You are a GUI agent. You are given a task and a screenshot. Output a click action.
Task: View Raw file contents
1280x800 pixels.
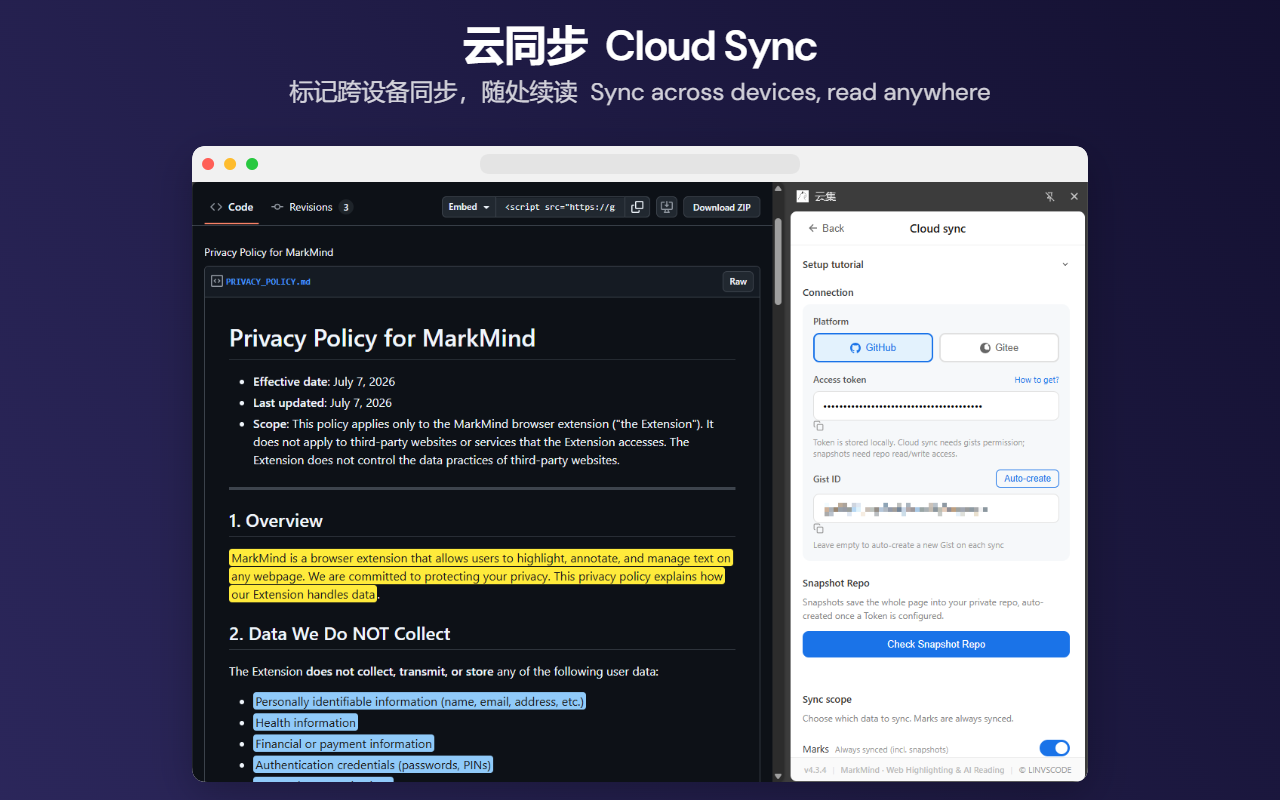738,281
